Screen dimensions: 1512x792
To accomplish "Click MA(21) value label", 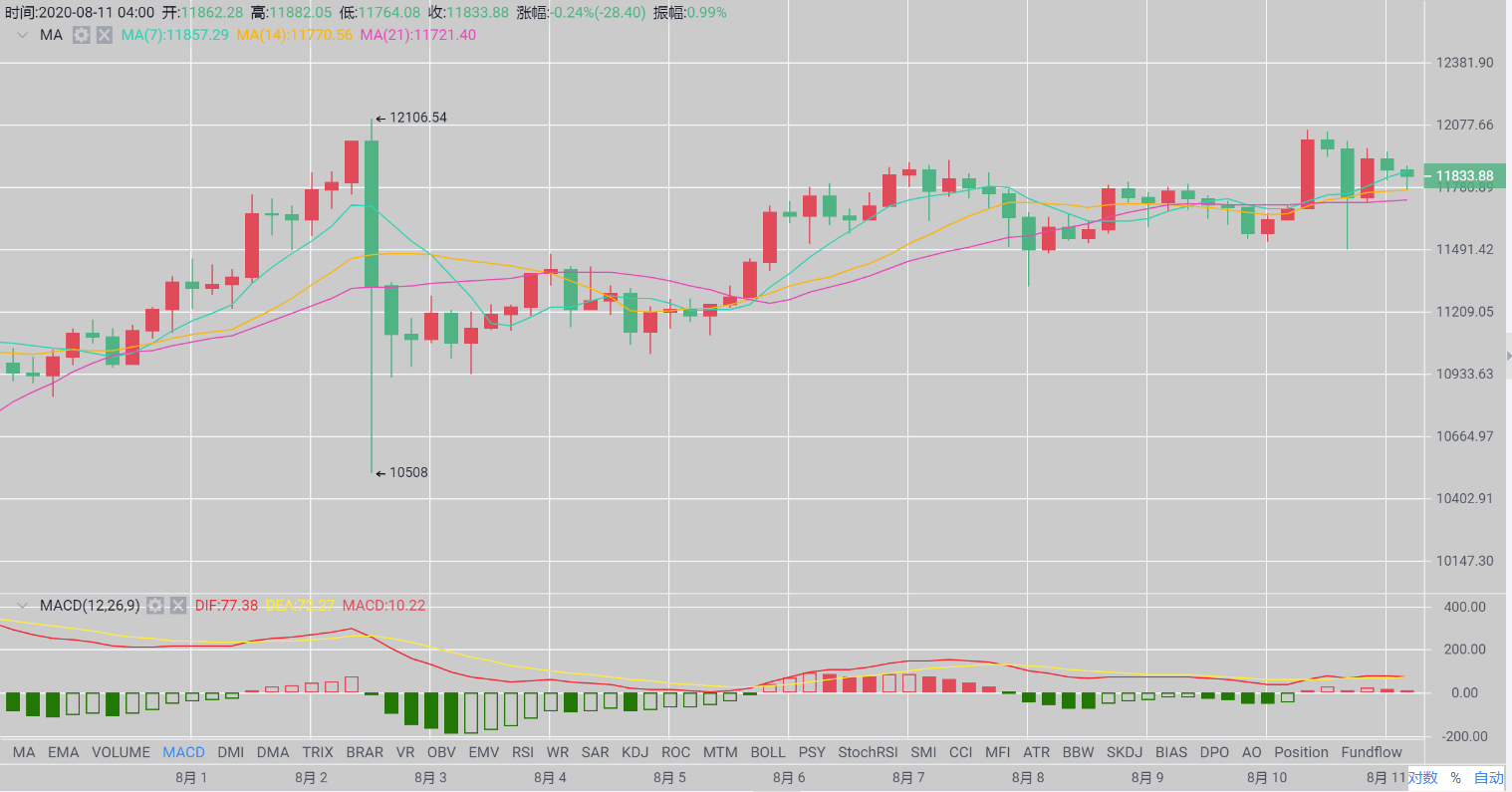I will point(418,35).
